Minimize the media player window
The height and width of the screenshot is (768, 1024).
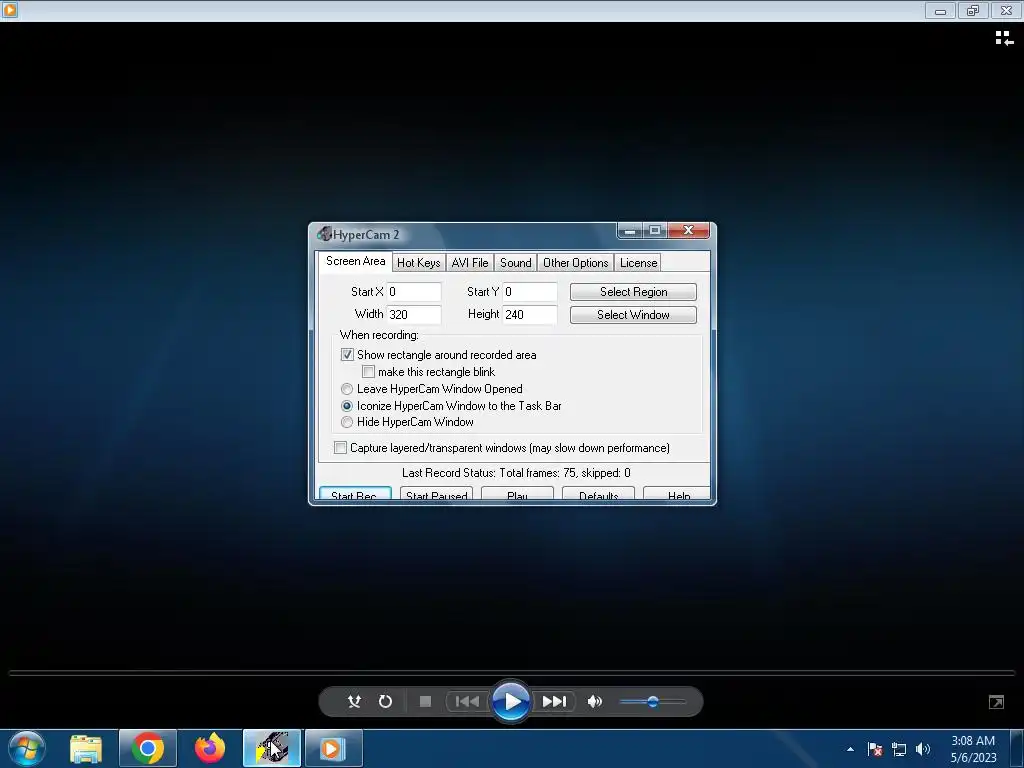(940, 10)
